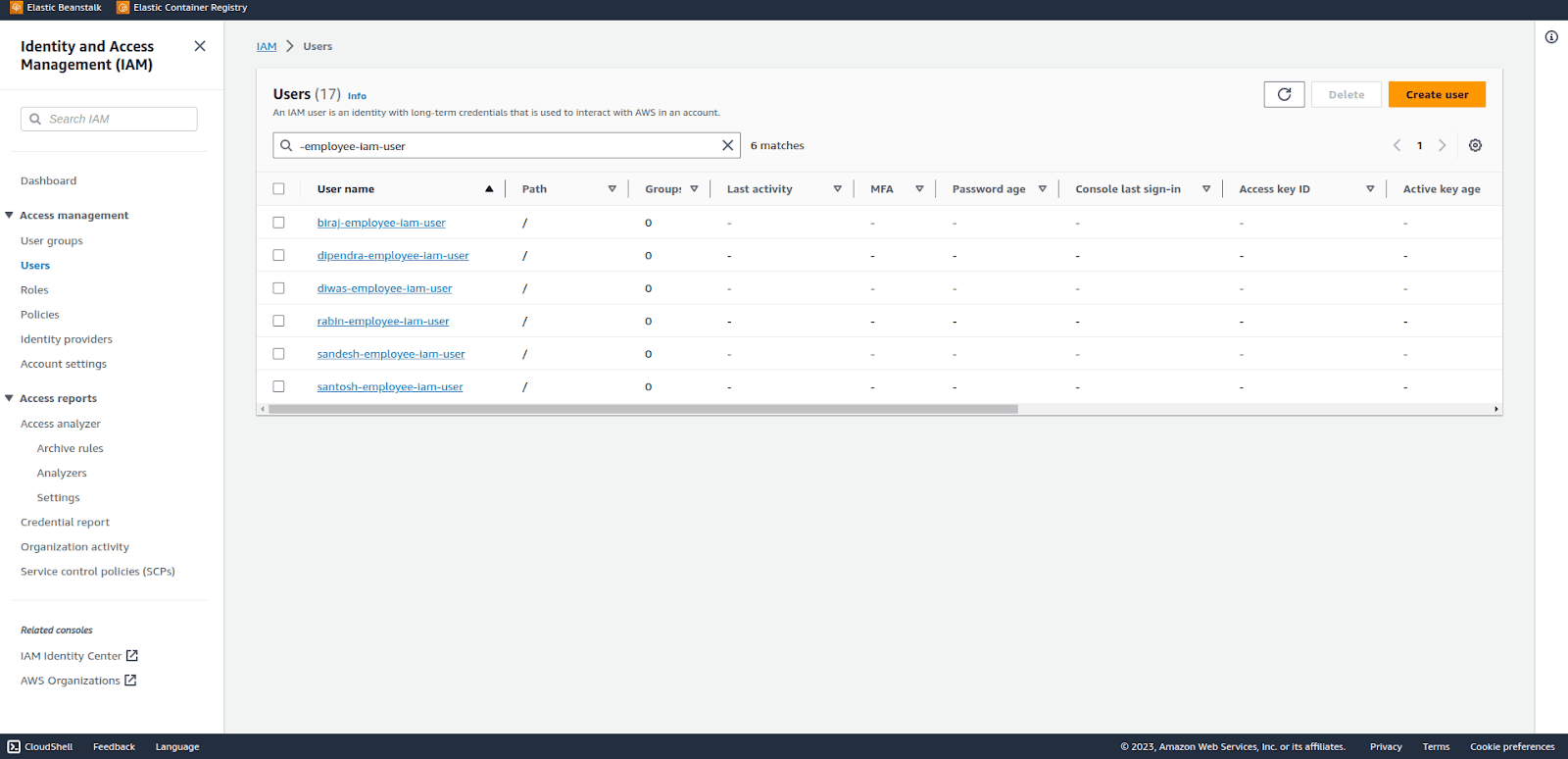Open Dashboard in sidebar
The image size is (1568, 759).
coord(48,180)
